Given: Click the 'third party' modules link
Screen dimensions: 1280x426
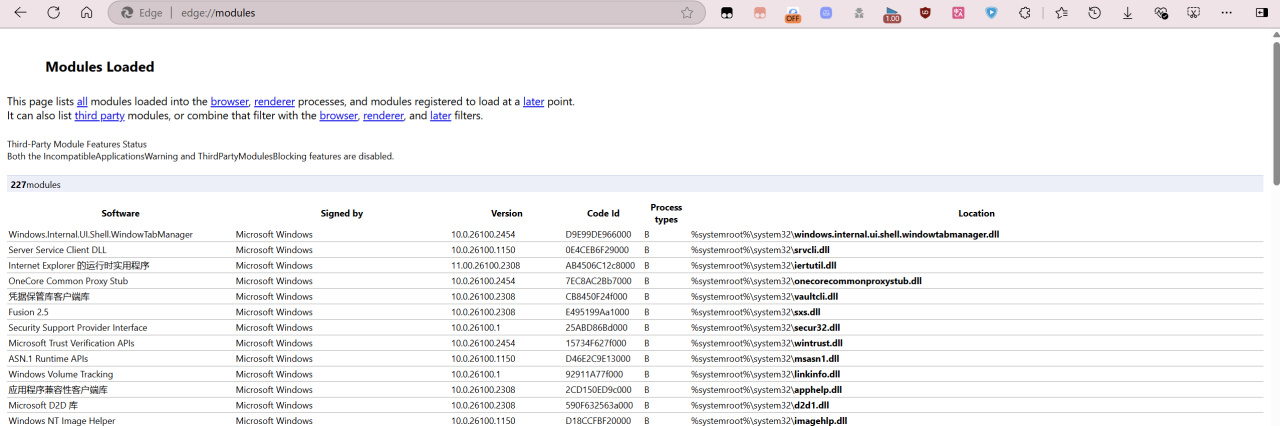Looking at the screenshot, I should (x=99, y=115).
